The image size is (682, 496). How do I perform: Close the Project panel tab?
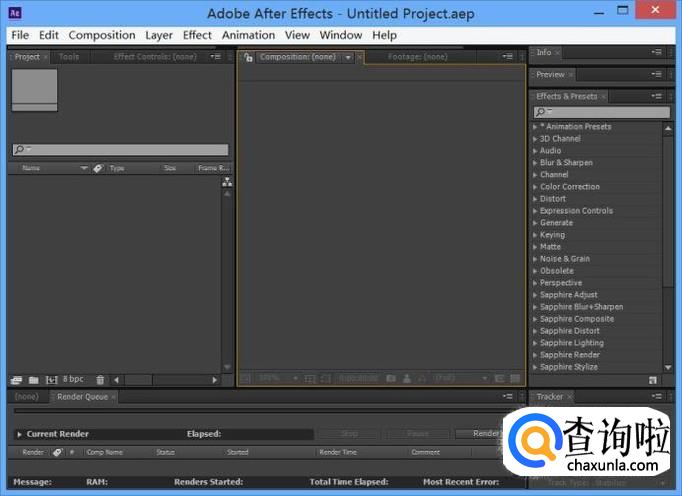(x=46, y=57)
